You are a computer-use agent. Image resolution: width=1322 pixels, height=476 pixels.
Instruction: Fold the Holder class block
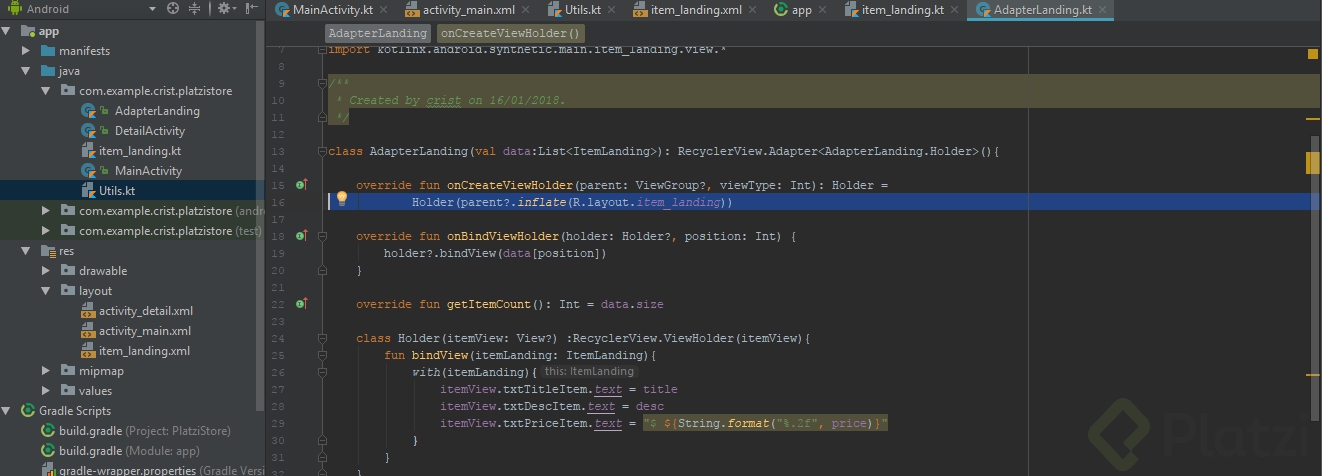[323, 339]
